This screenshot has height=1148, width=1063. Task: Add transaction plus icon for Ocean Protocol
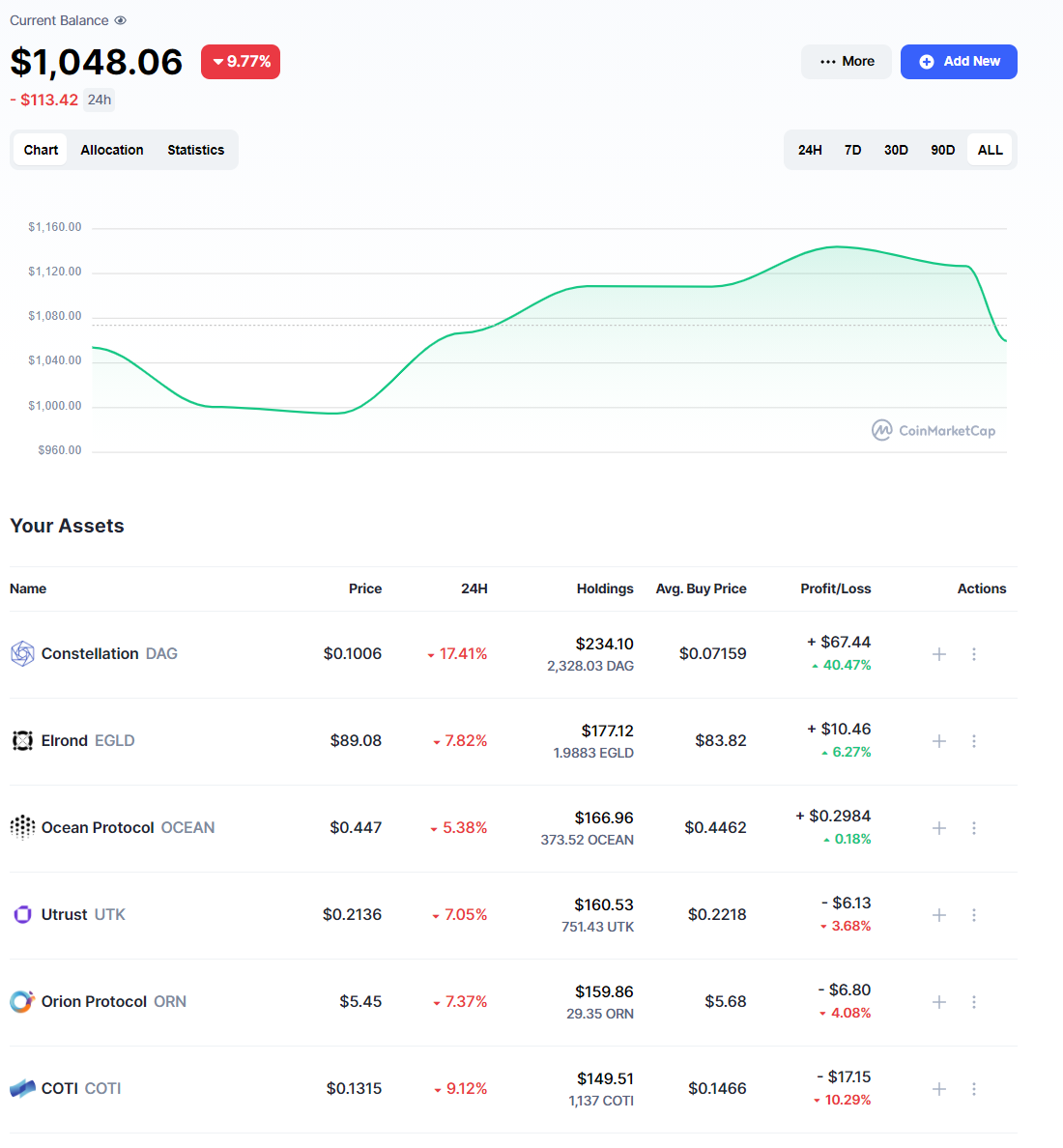[939, 828]
